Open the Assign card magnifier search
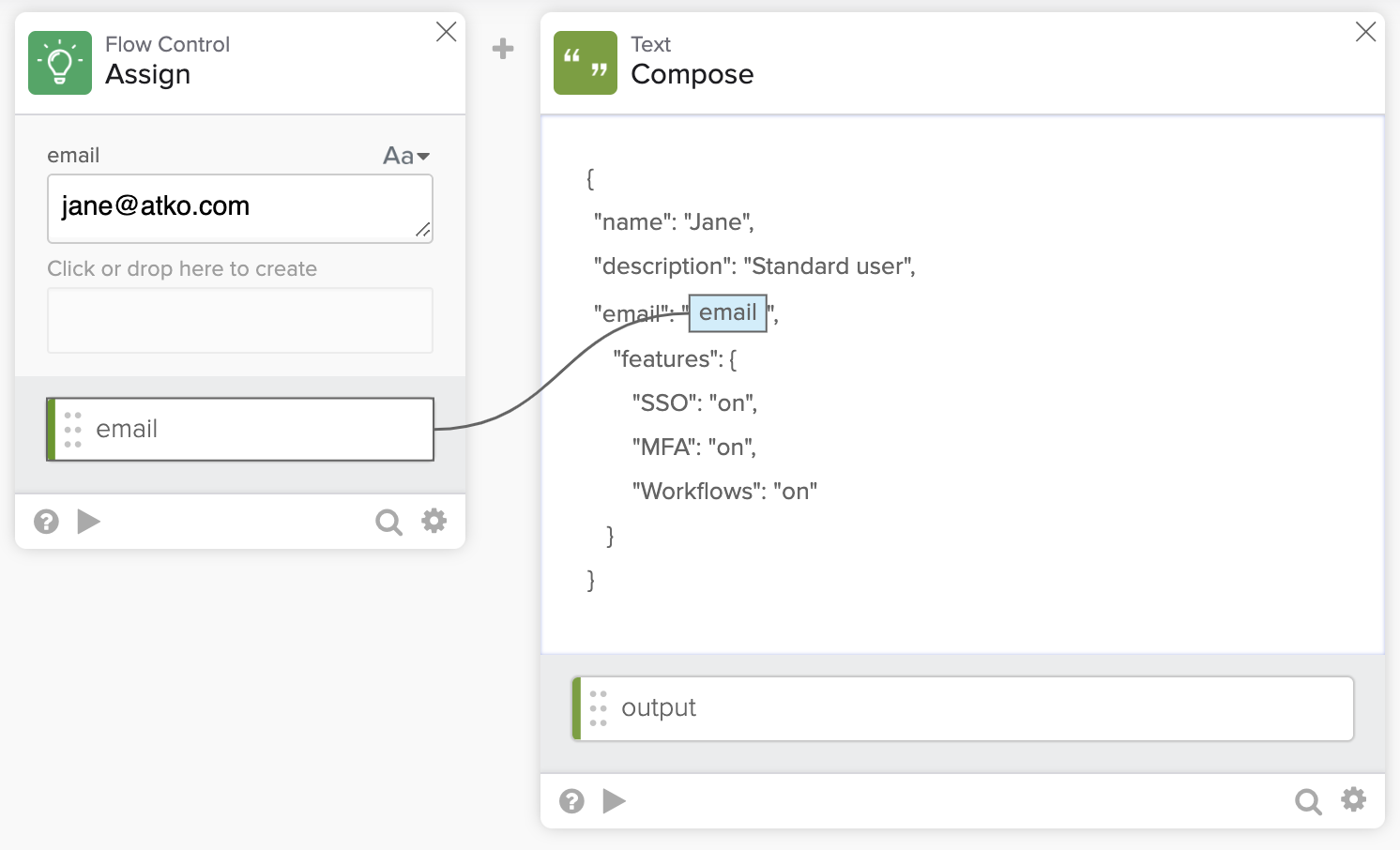The image size is (1400, 850). tap(388, 522)
